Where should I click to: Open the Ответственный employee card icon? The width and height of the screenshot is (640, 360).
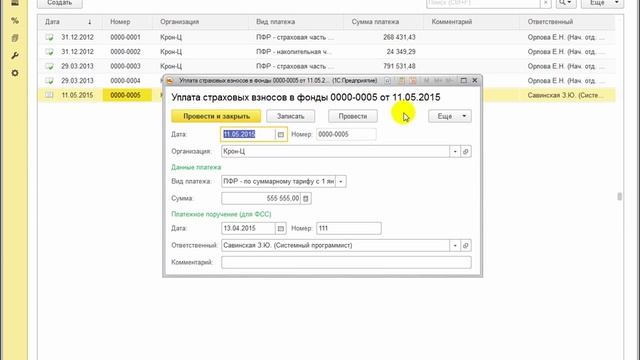click(x=466, y=245)
